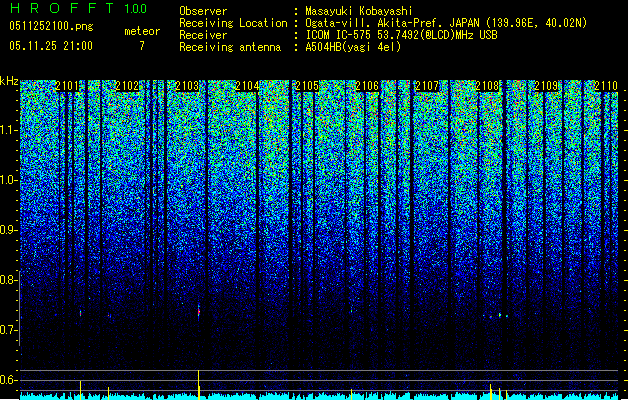Click the 2103 time marker
The image size is (629, 400).
pos(187,86)
